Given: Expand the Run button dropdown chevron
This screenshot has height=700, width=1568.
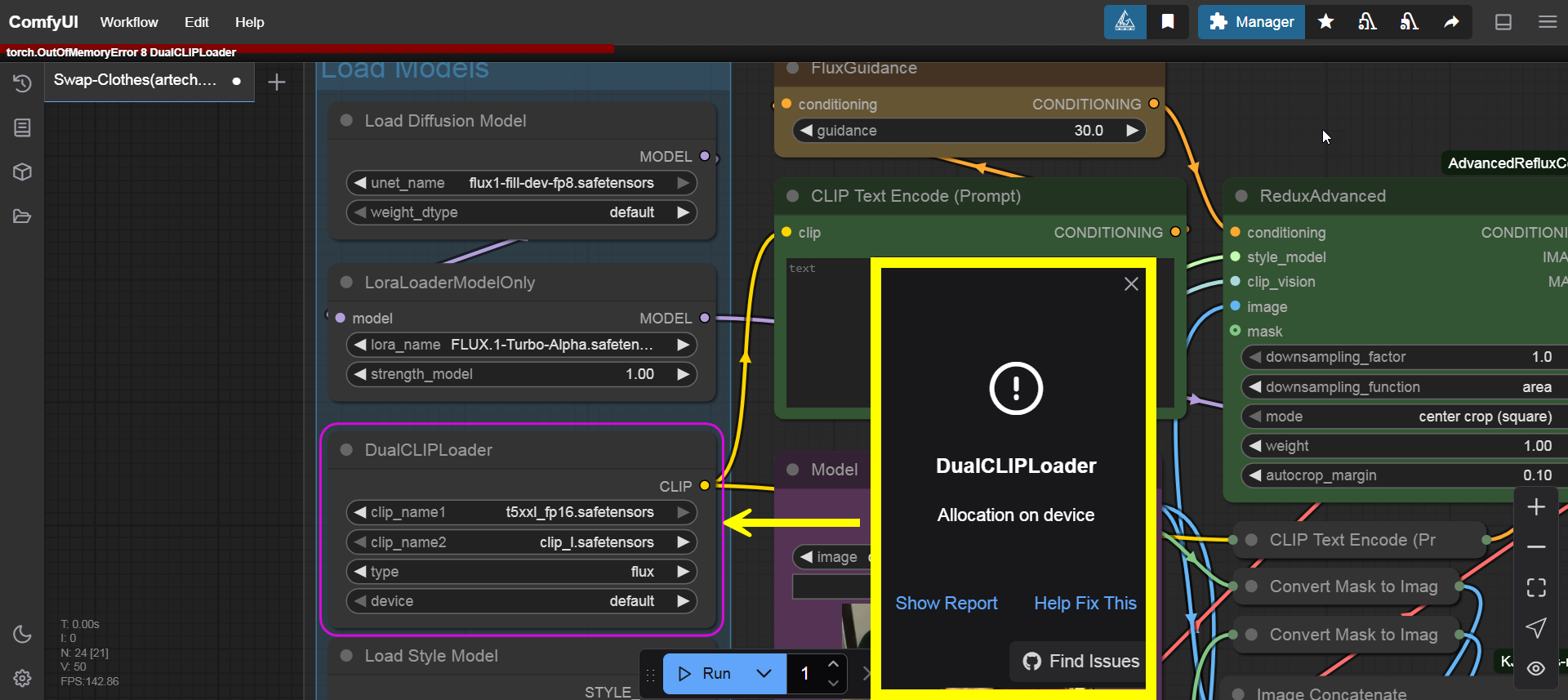Looking at the screenshot, I should (764, 673).
